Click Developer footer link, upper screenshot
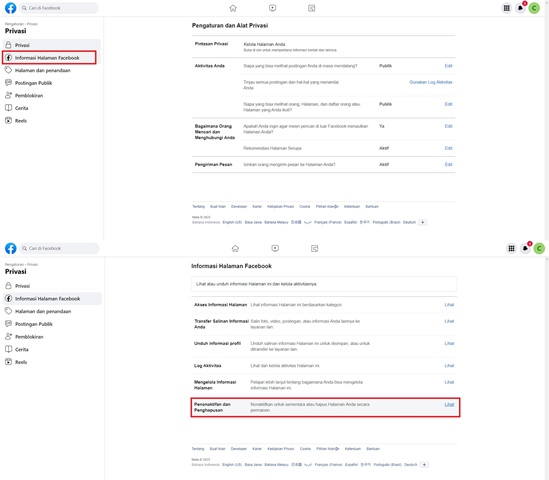 click(239, 206)
